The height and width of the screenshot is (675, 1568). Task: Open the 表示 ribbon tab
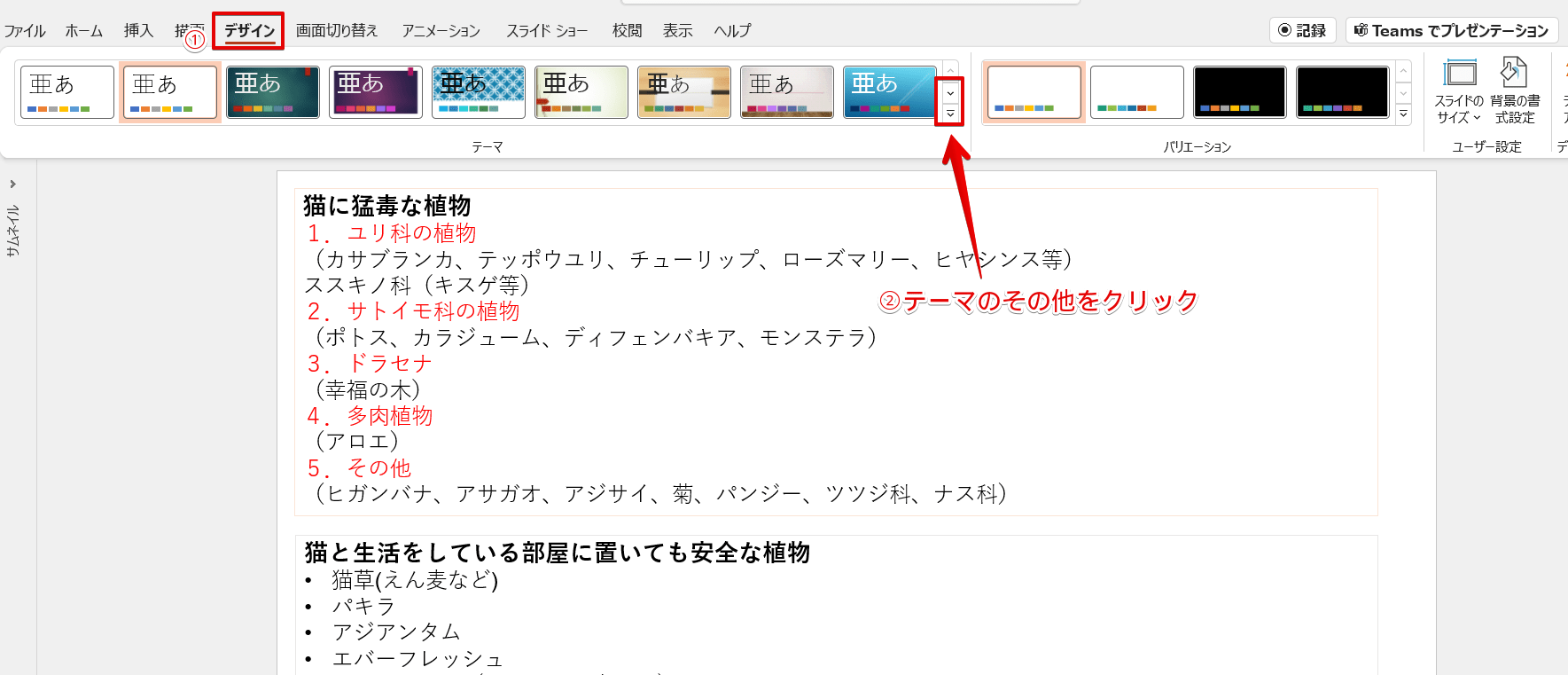(678, 31)
